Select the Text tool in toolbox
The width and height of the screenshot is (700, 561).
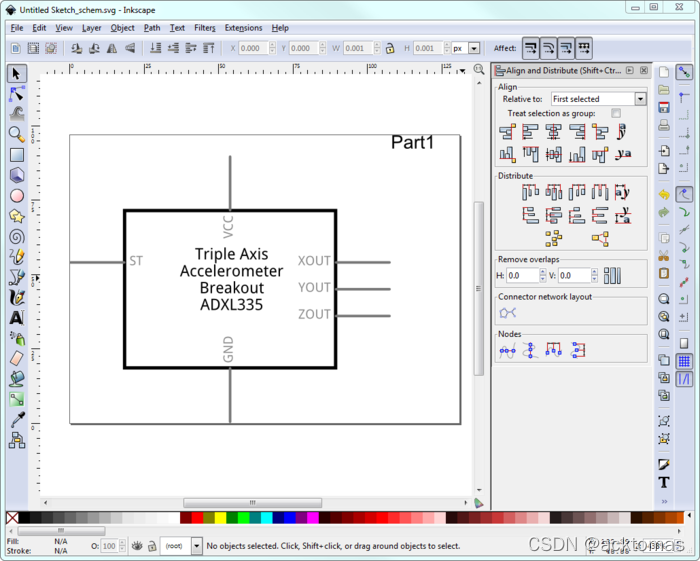tap(17, 318)
